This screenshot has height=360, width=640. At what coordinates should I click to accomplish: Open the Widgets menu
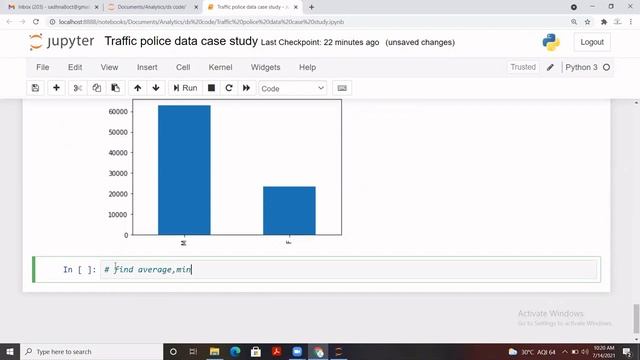(x=265, y=67)
